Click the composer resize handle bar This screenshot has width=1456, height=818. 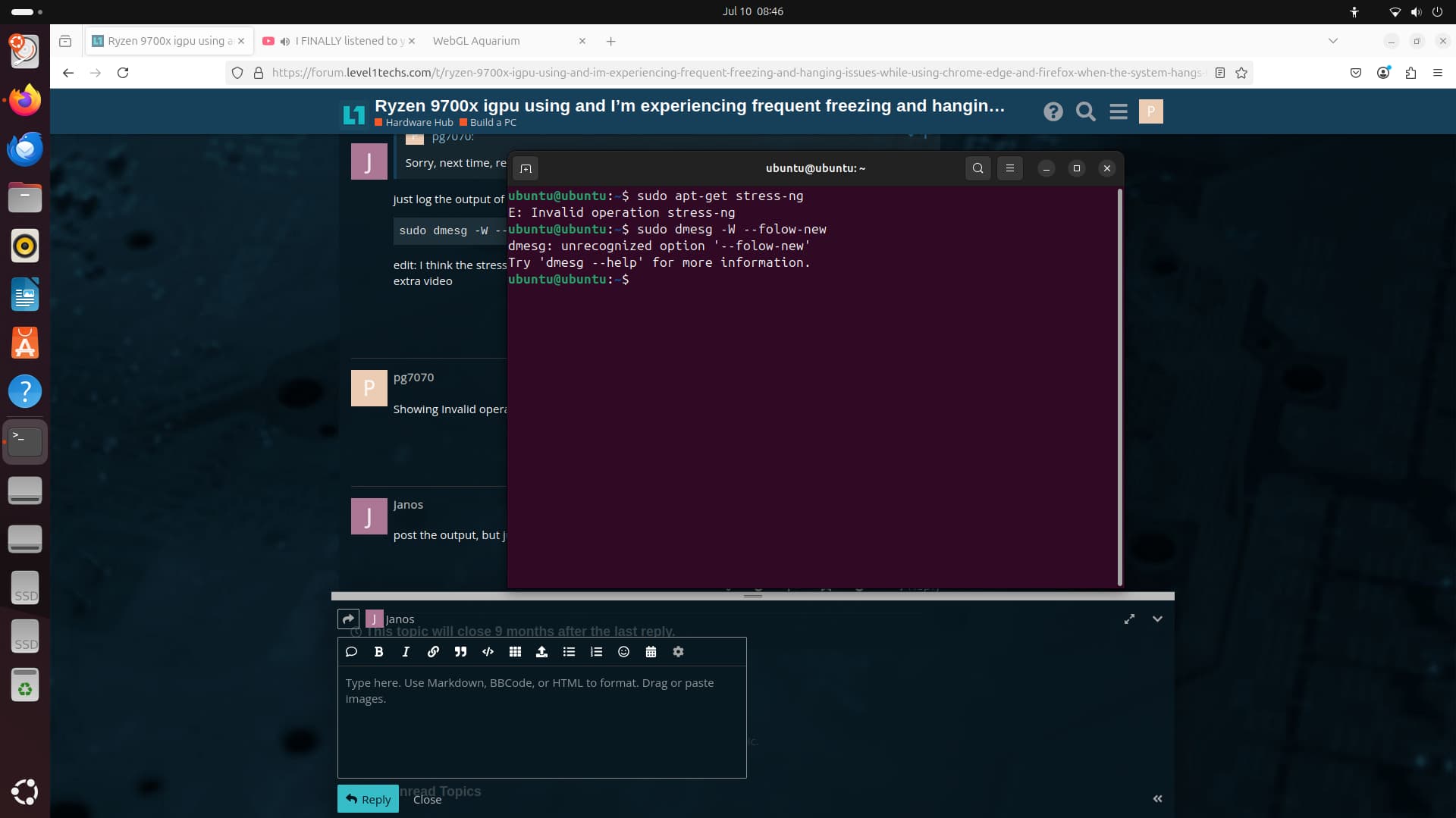[x=752, y=596]
